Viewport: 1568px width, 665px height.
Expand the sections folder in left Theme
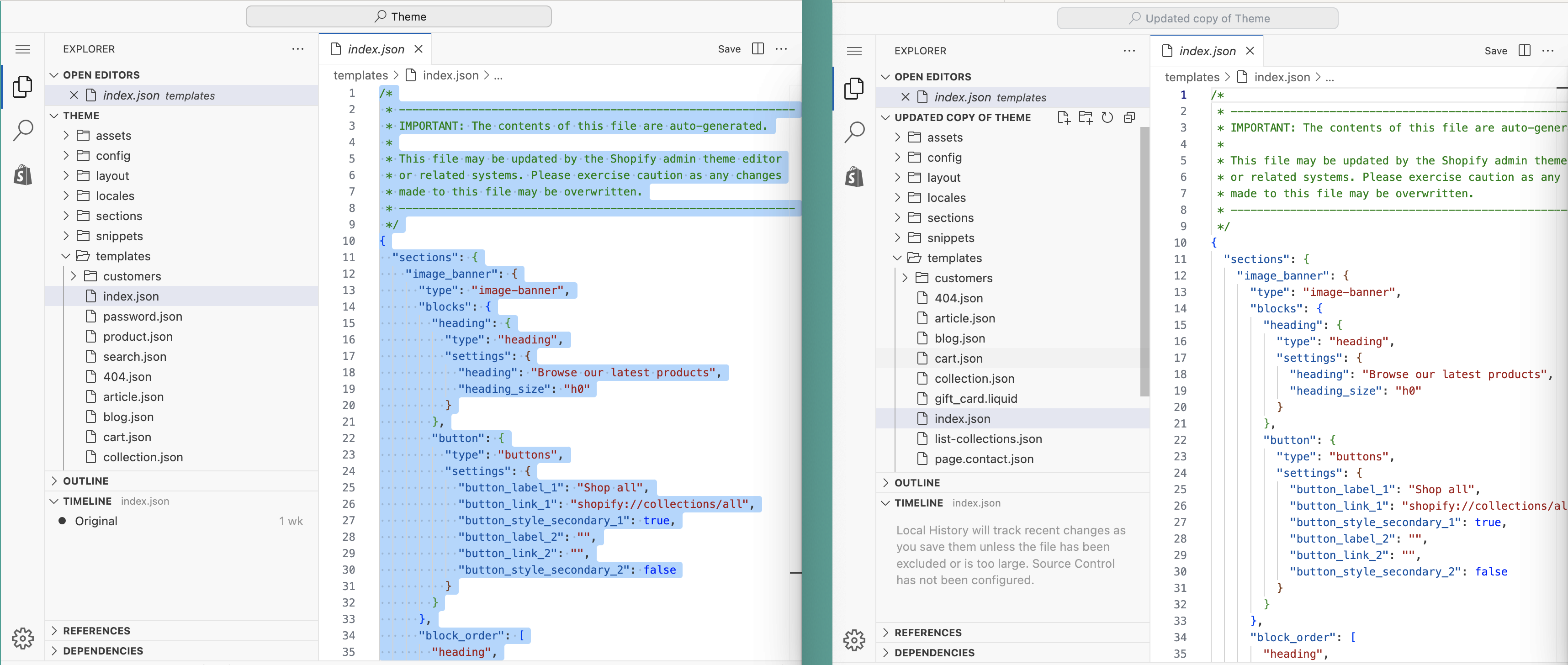(x=119, y=216)
